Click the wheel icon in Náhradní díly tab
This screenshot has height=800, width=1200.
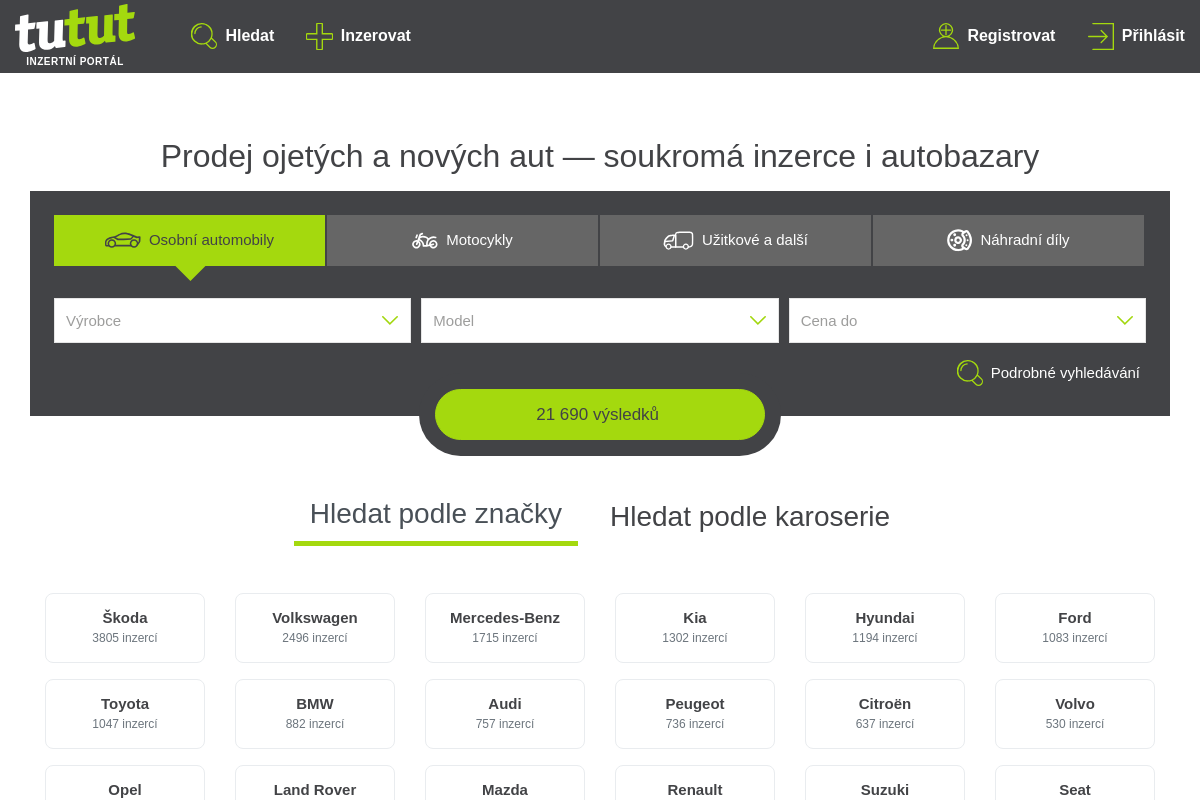tap(959, 240)
